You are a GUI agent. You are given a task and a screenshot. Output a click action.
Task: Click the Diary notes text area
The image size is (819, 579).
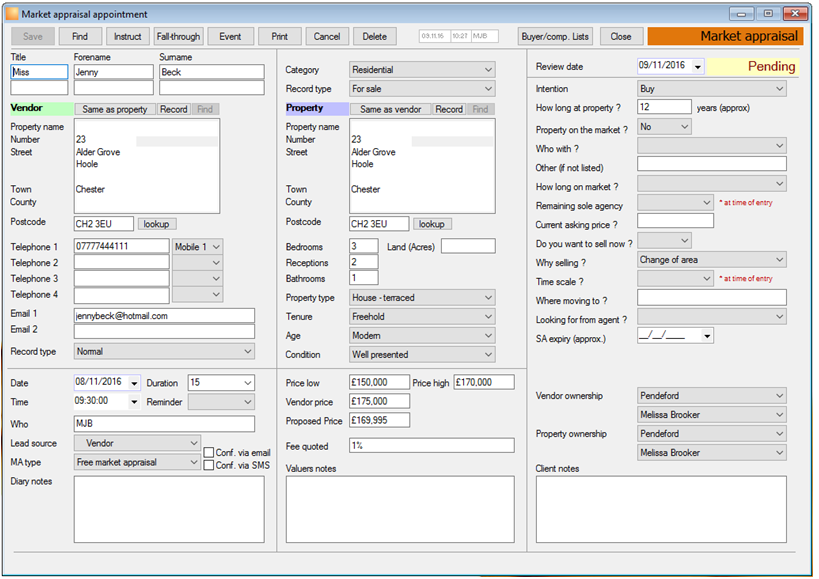coord(169,509)
